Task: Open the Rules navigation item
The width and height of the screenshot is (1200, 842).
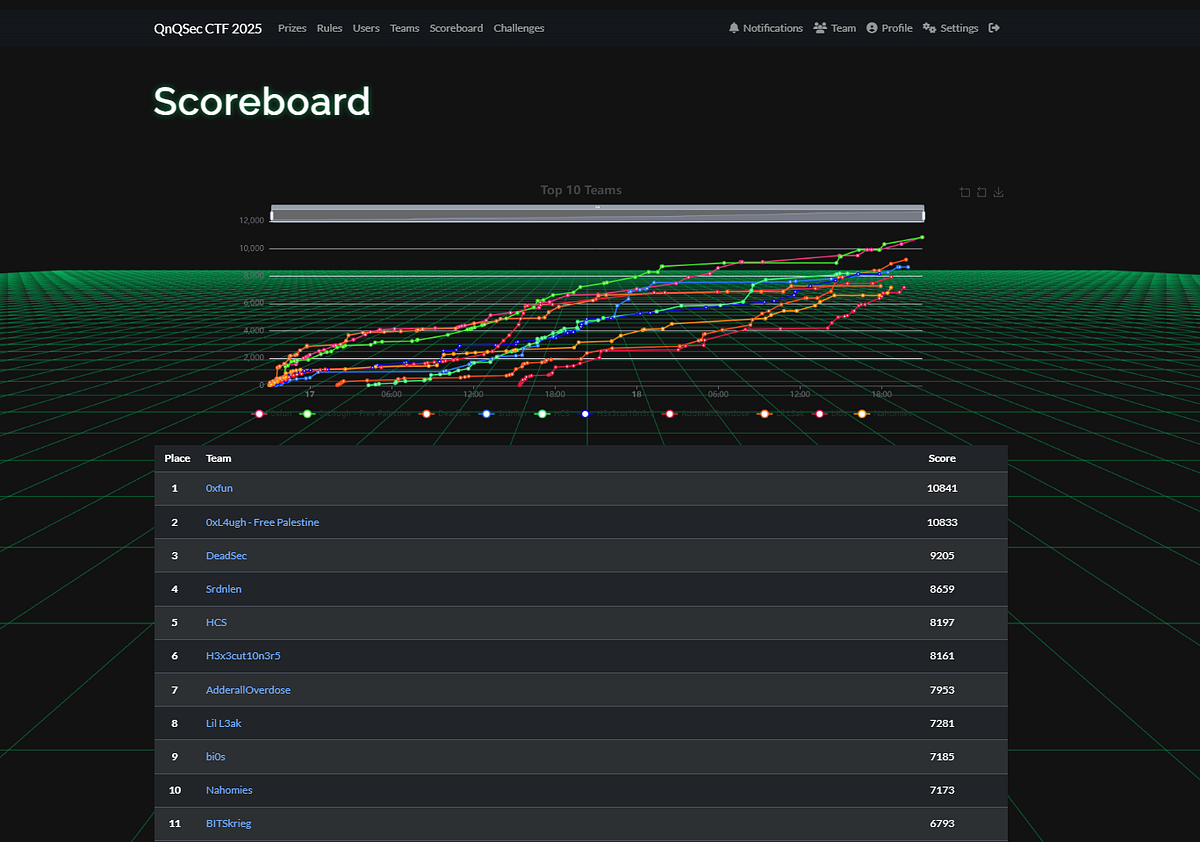Action: point(329,28)
